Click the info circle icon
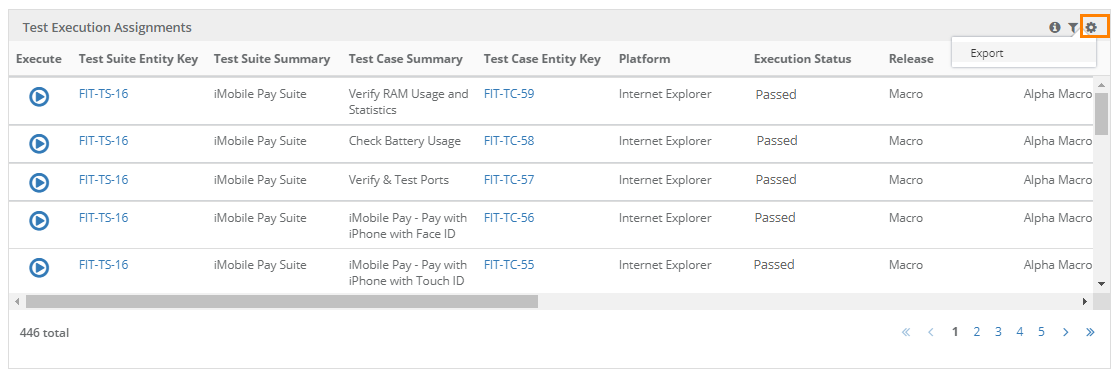The height and width of the screenshot is (372, 1113). [x=1055, y=28]
